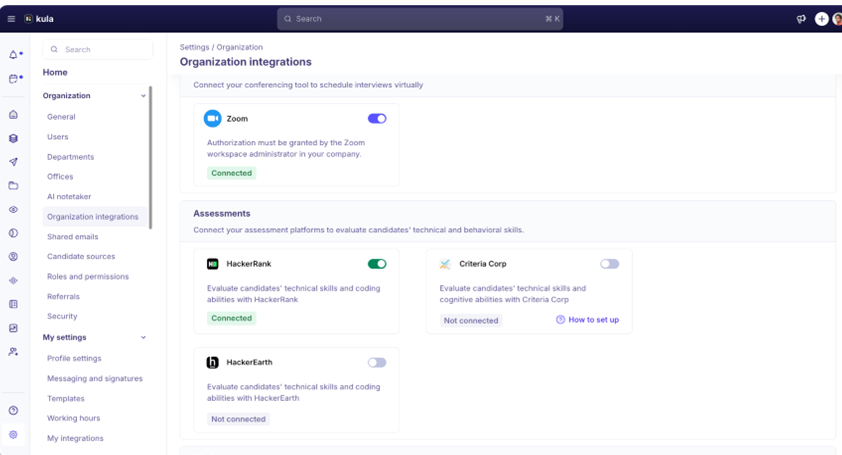842x455 pixels.
Task: Open the How to set up link
Action: coord(588,320)
